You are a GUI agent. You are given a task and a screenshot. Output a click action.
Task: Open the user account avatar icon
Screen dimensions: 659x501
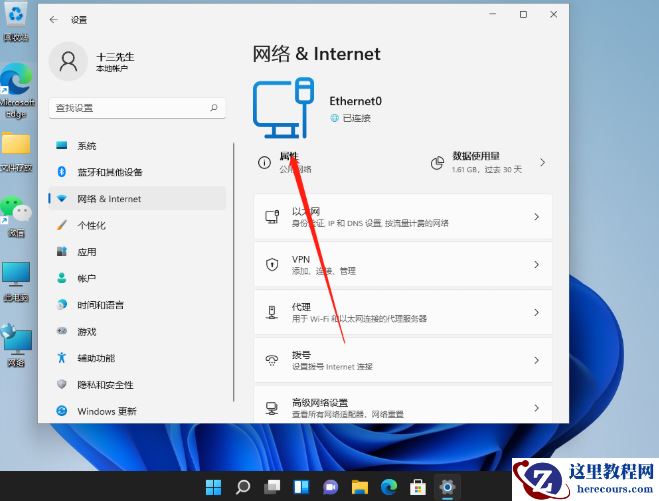click(68, 61)
